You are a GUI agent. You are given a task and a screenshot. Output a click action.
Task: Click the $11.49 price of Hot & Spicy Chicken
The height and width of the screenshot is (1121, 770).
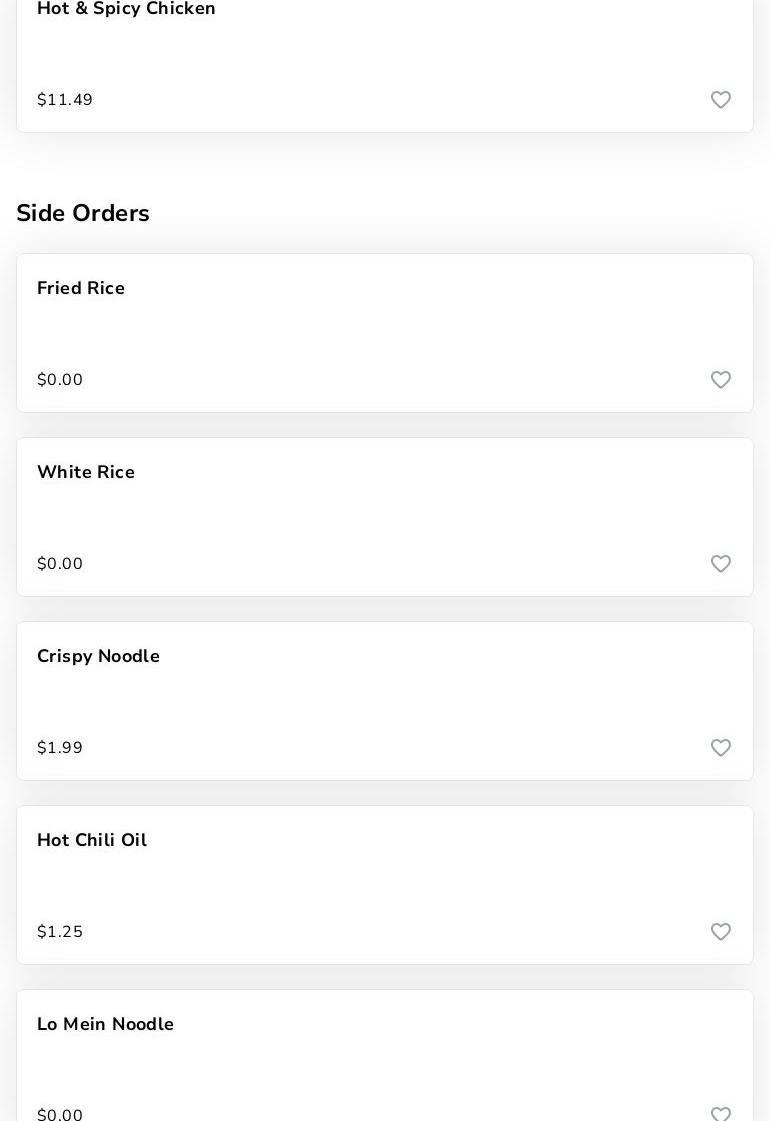click(65, 100)
